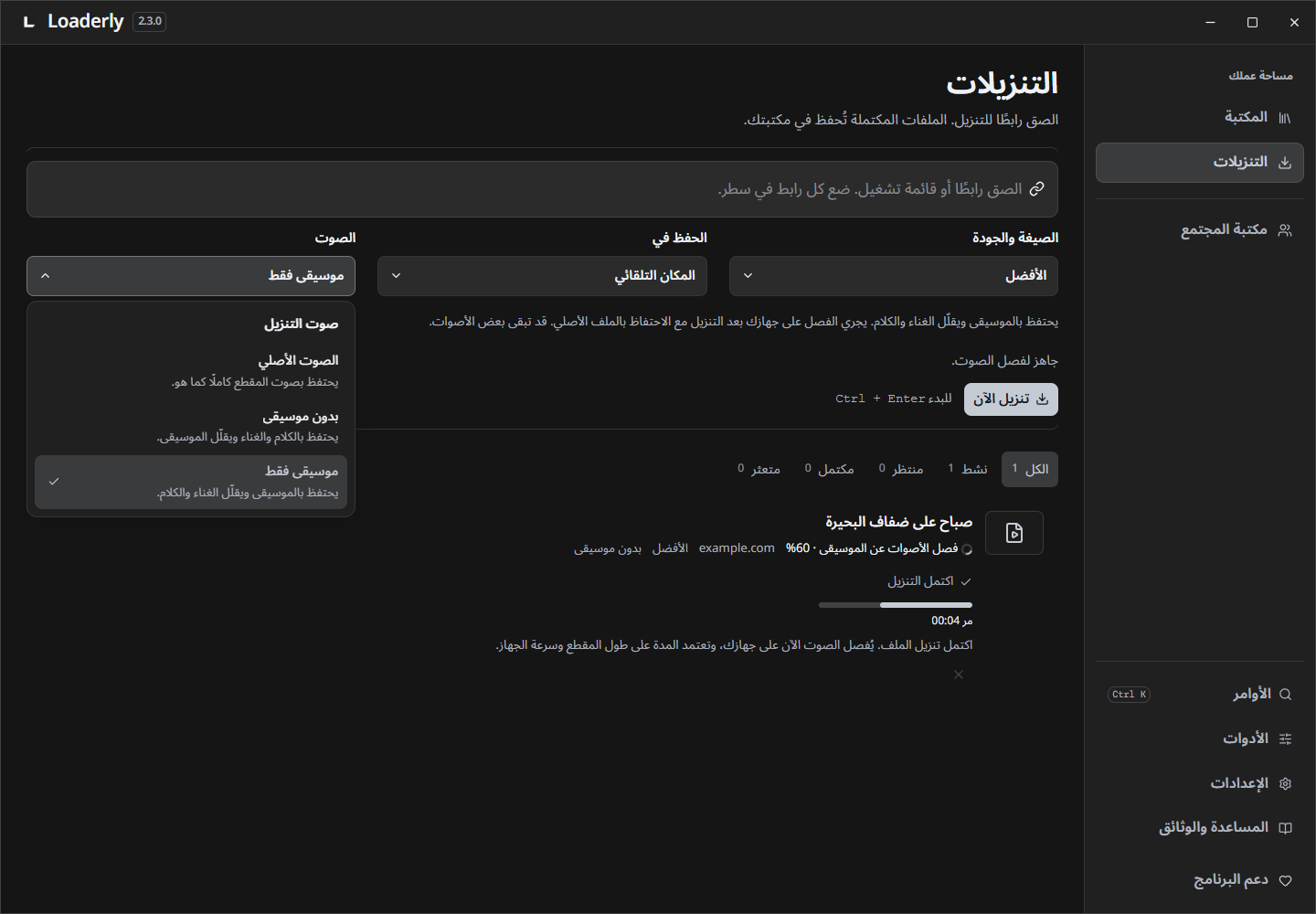Switch to the الكل tab

point(1030,469)
